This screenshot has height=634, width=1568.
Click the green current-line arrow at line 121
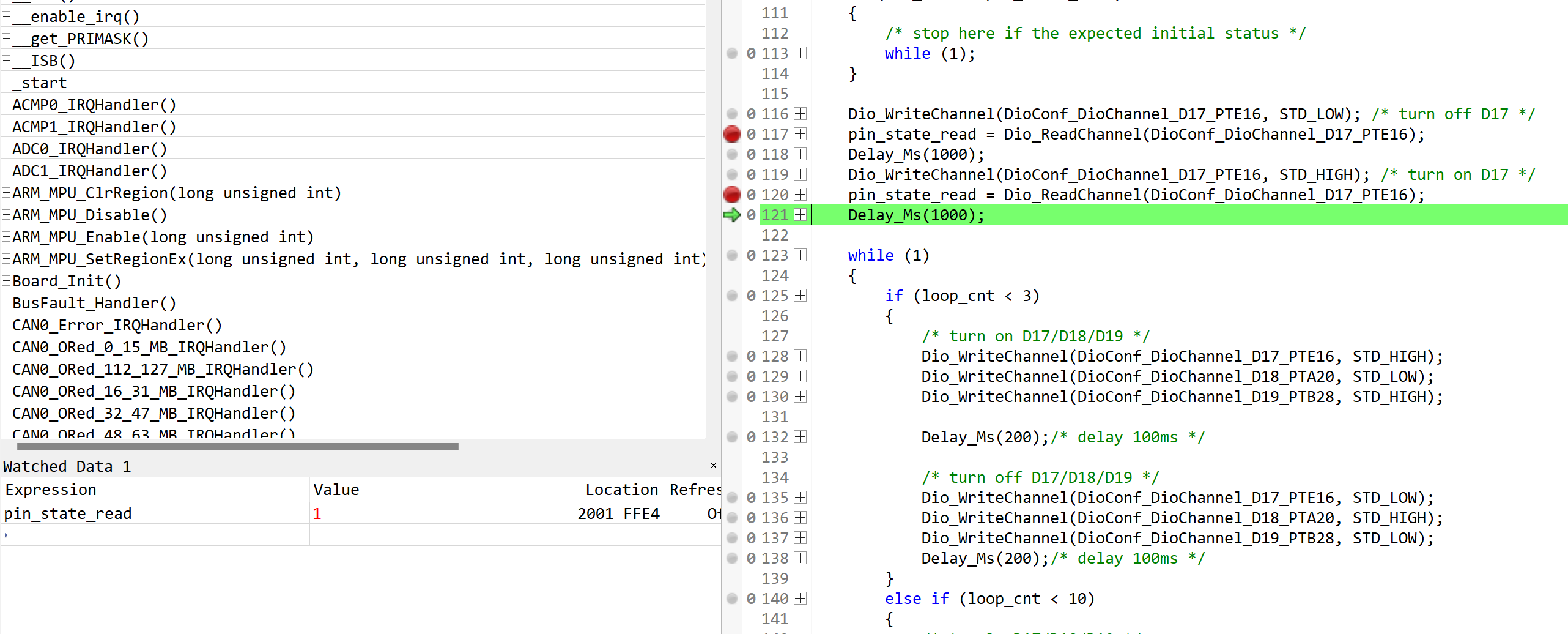pos(731,215)
